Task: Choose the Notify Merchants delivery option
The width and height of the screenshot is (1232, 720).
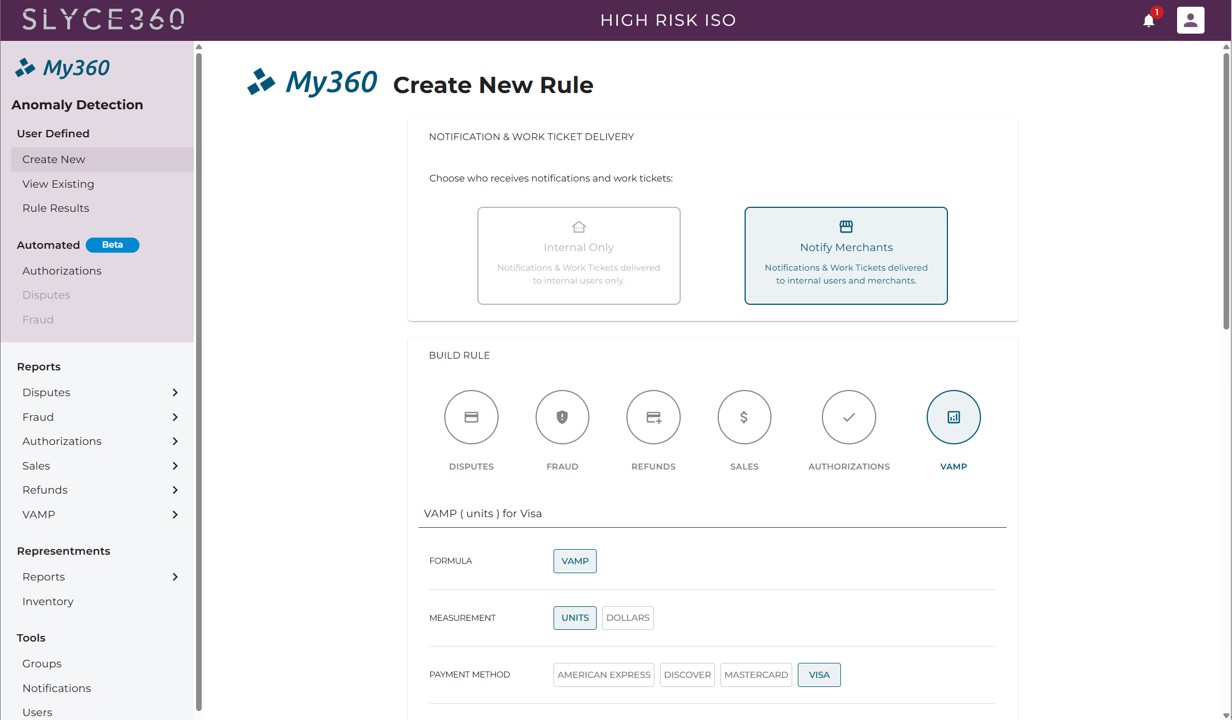Action: tap(846, 256)
